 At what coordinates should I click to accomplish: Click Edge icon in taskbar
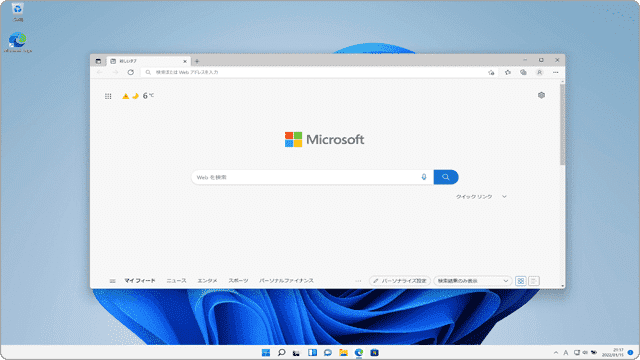[359, 352]
